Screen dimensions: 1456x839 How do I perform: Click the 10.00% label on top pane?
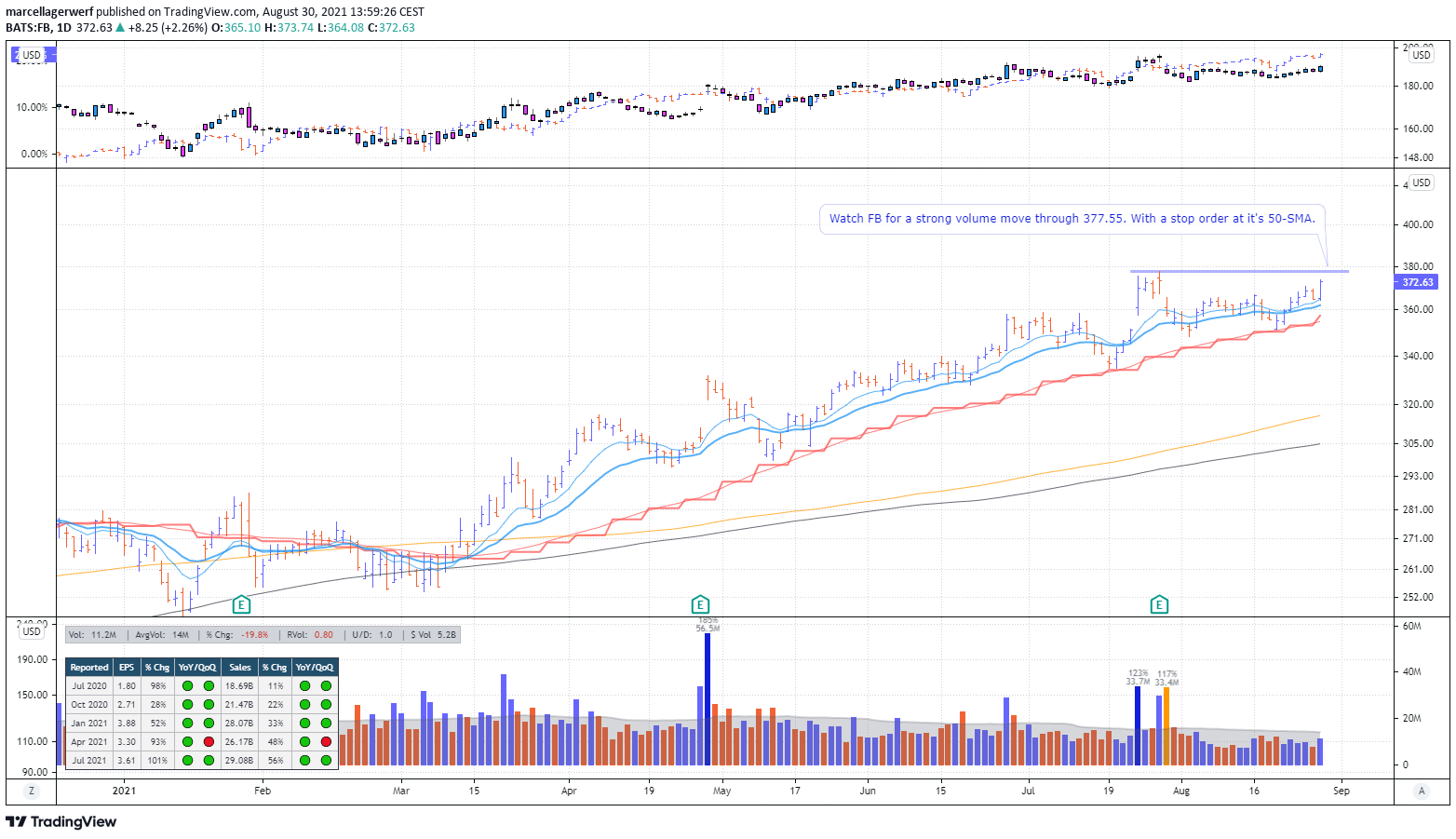[32, 107]
